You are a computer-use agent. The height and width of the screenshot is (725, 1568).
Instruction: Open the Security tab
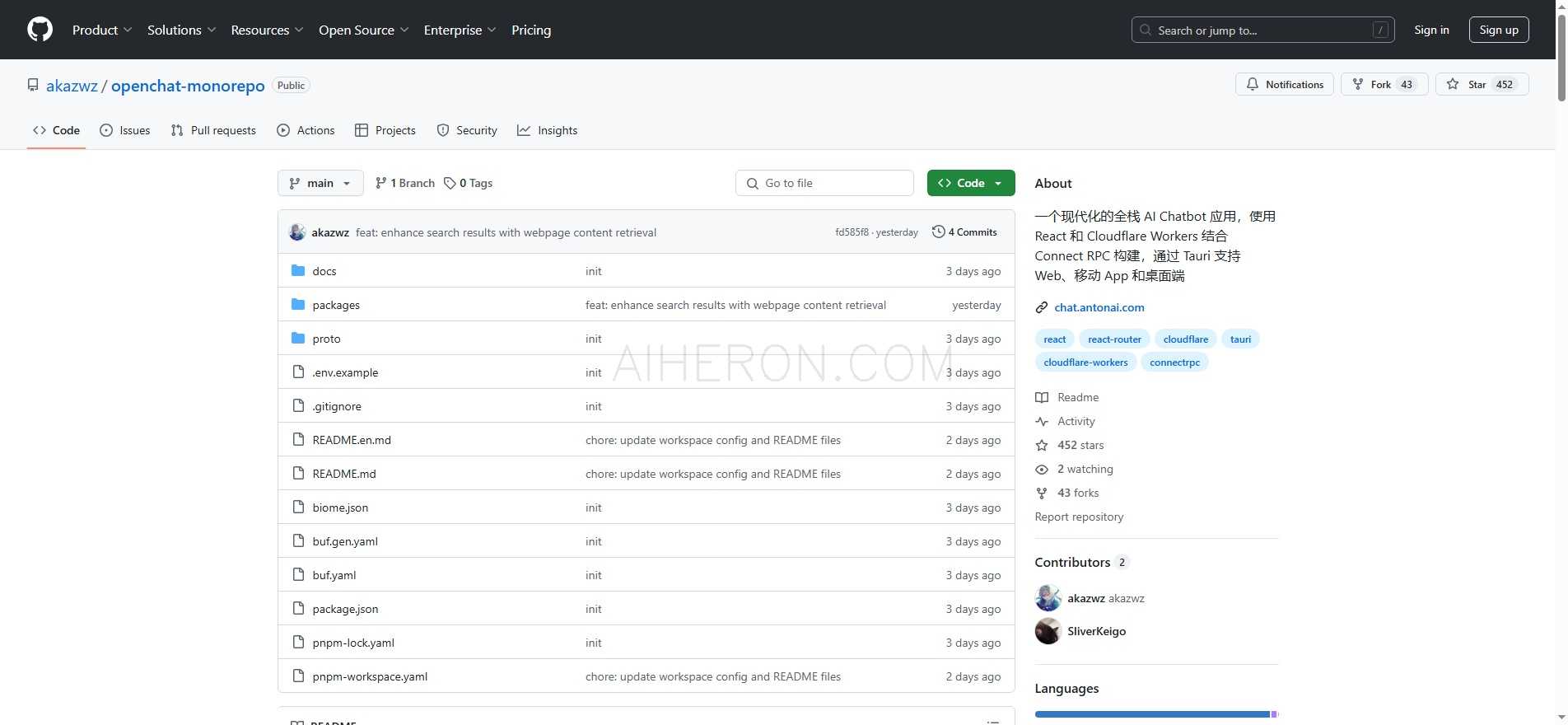[x=467, y=130]
